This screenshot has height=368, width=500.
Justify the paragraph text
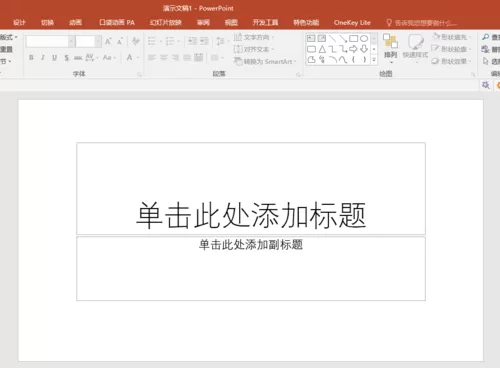187,57
